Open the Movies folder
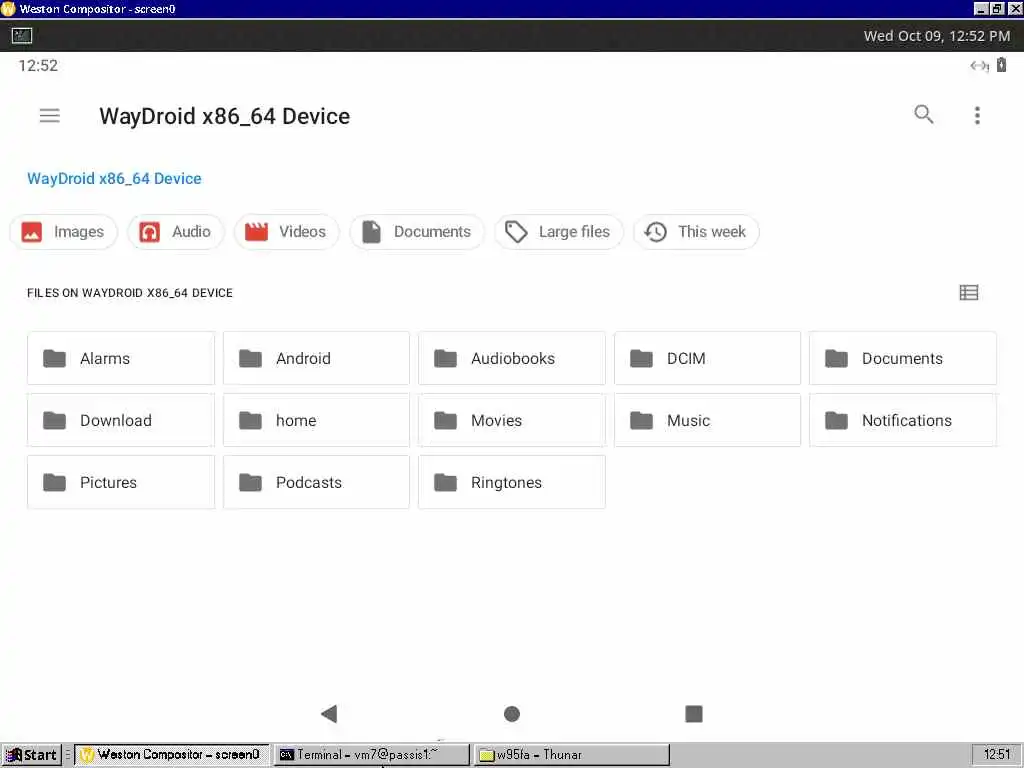Viewport: 1024px width, 768px height. 512,420
